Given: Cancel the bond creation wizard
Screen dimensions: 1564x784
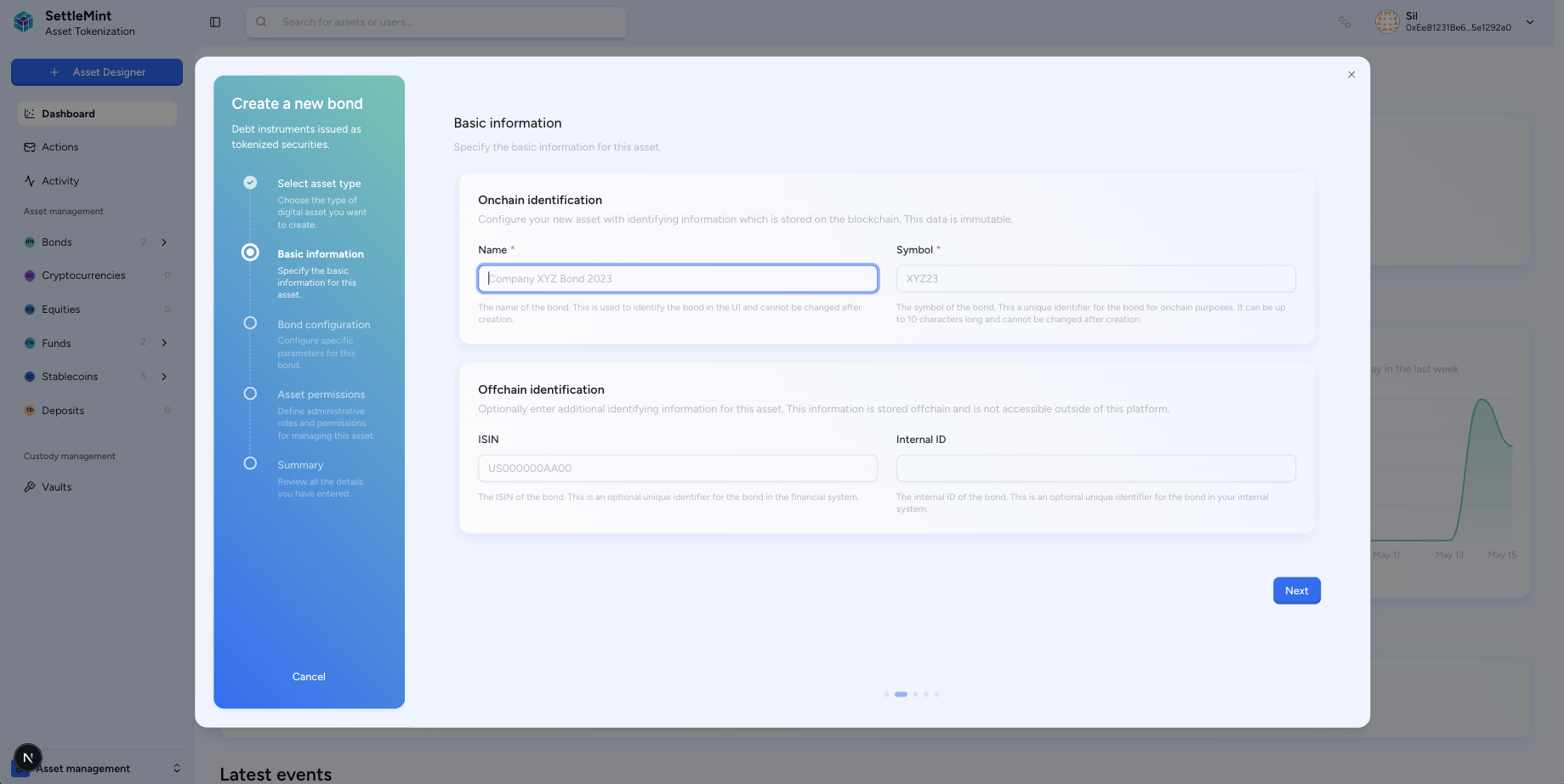Looking at the screenshot, I should click(309, 677).
